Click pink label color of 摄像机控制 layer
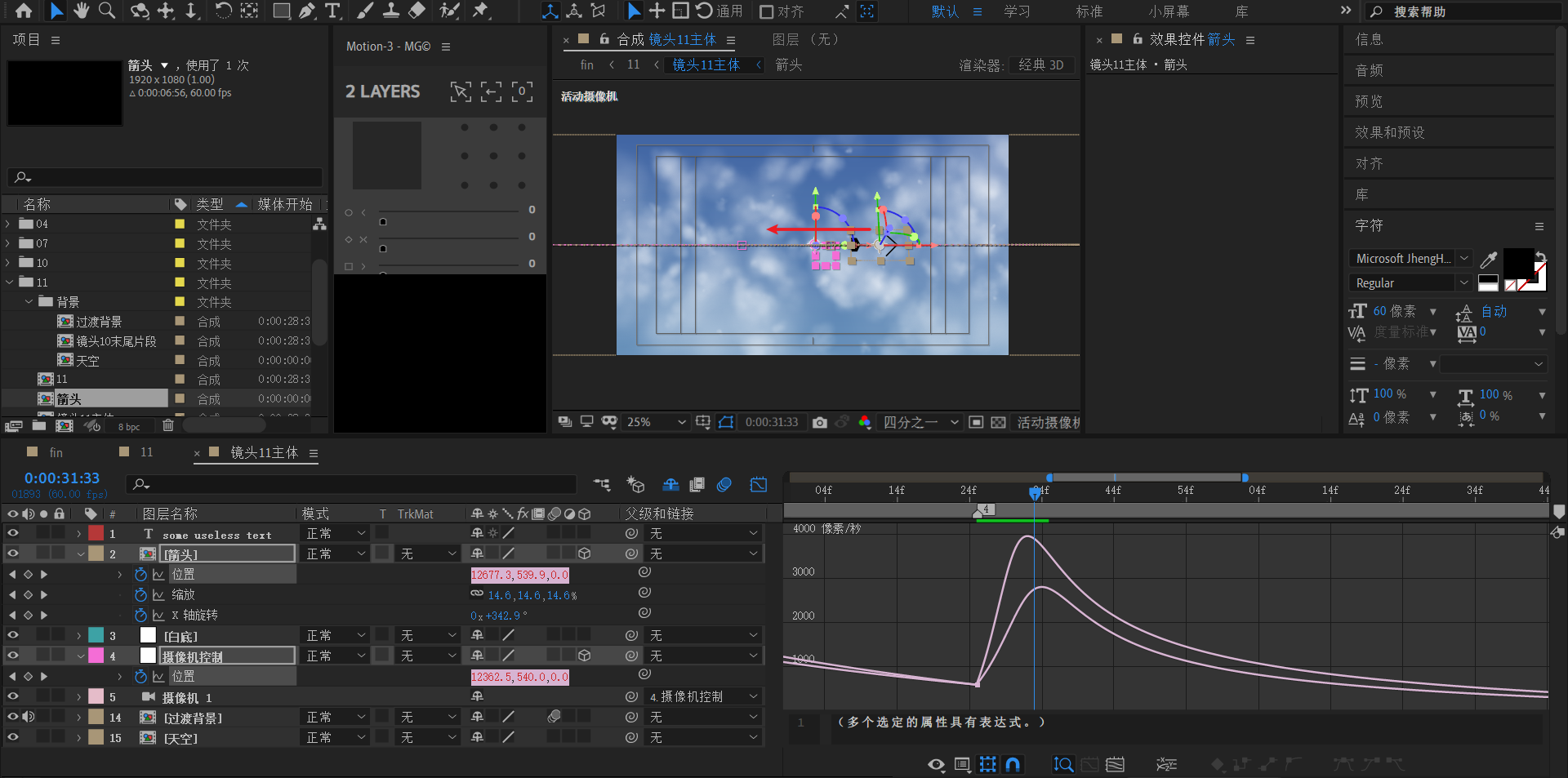The image size is (1568, 778). point(96,656)
